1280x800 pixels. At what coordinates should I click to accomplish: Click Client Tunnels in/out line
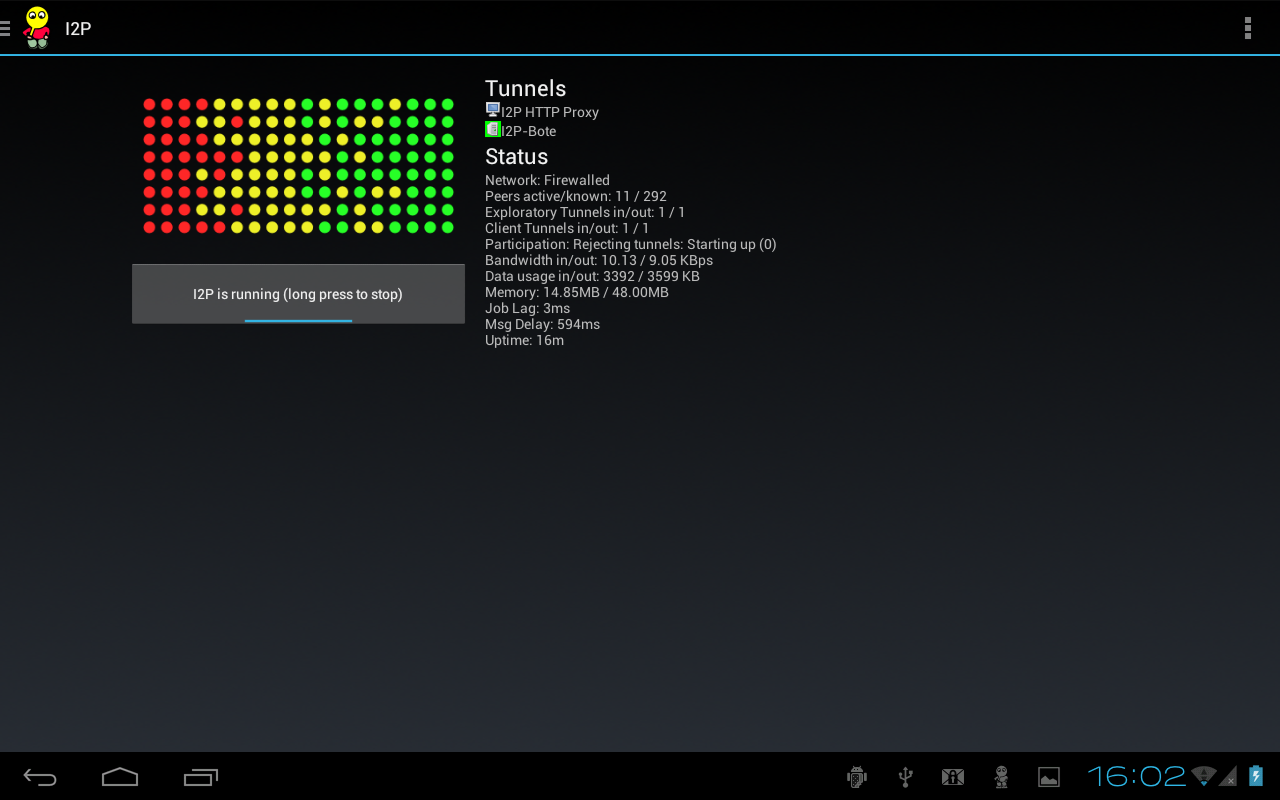[567, 228]
